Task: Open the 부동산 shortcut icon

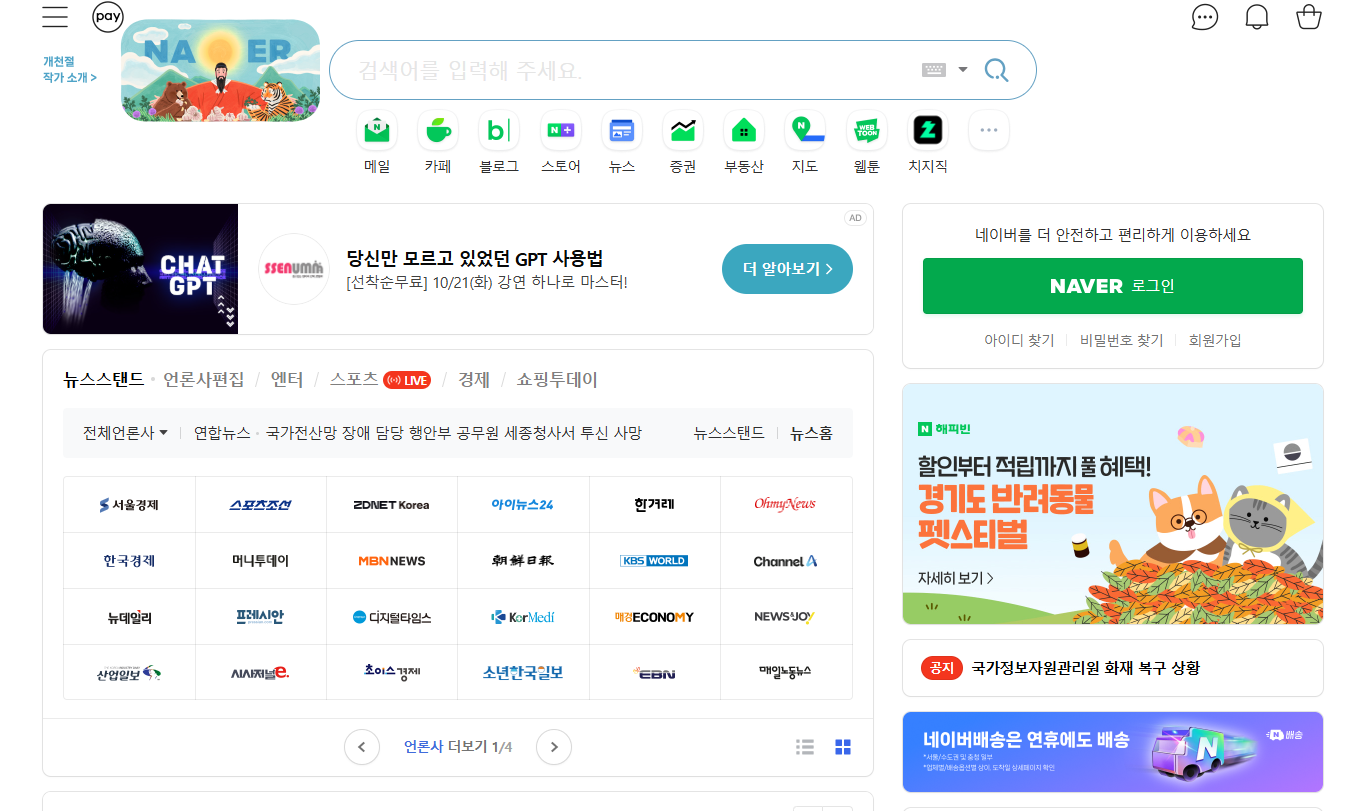Action: (744, 130)
